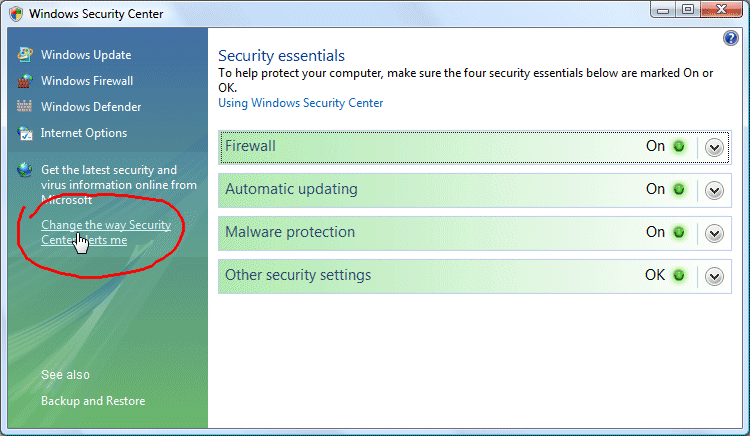Click the green Firewall status light
The image size is (750, 436).
click(679, 146)
